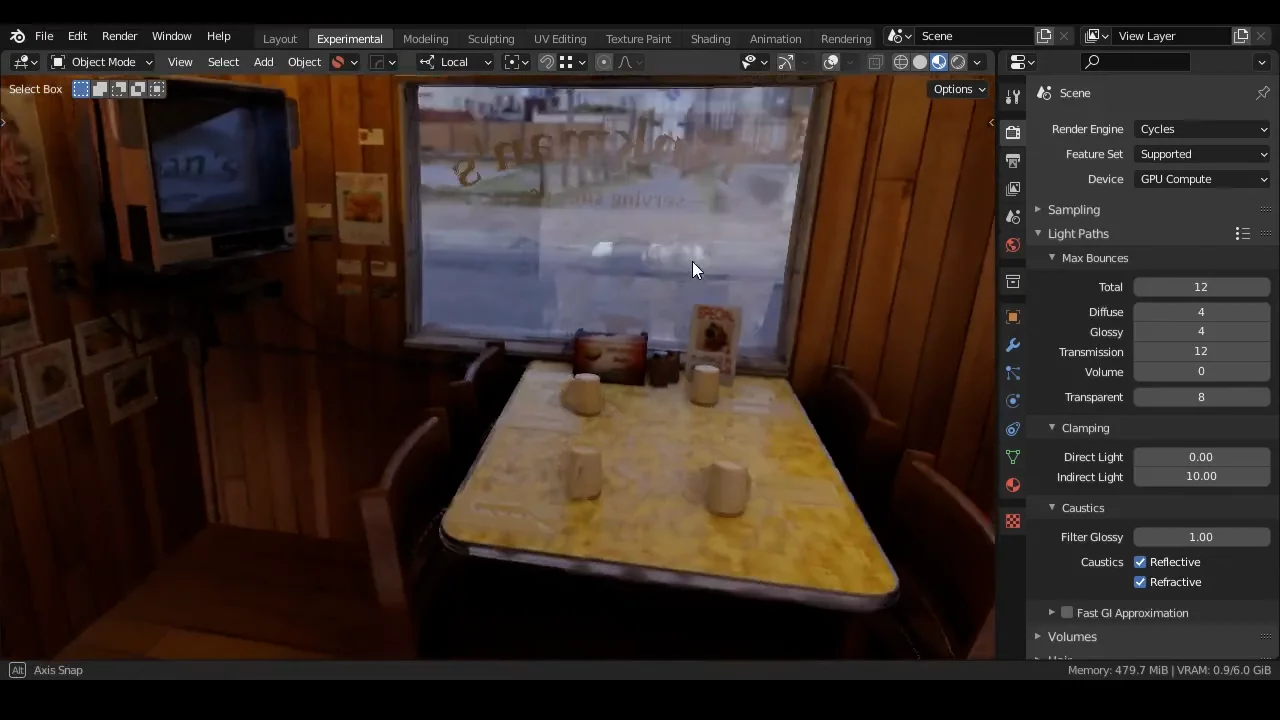This screenshot has height=720, width=1280.
Task: Click the Total max bounces field
Action: (x=1201, y=287)
